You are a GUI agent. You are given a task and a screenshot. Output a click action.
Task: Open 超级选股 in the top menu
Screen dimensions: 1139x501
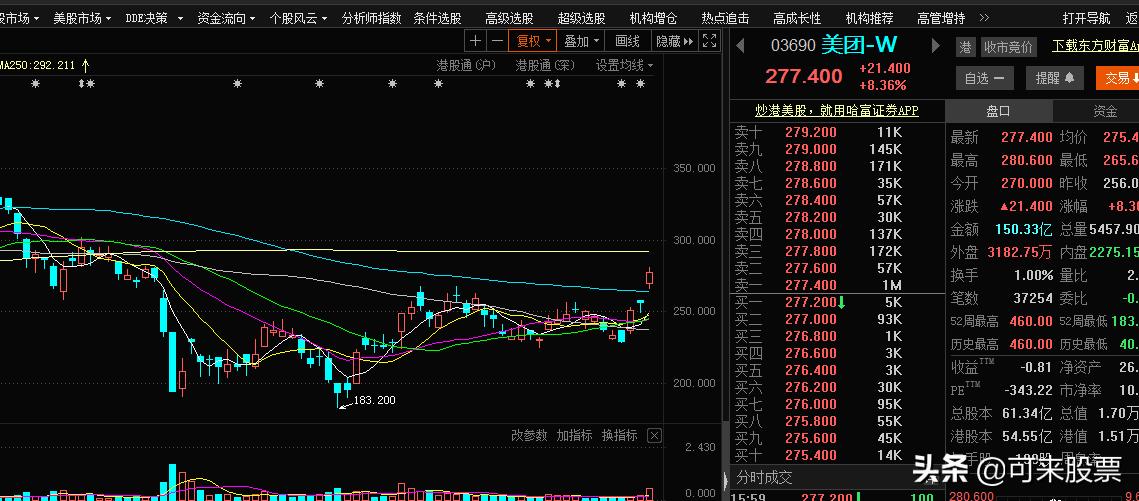(x=581, y=18)
